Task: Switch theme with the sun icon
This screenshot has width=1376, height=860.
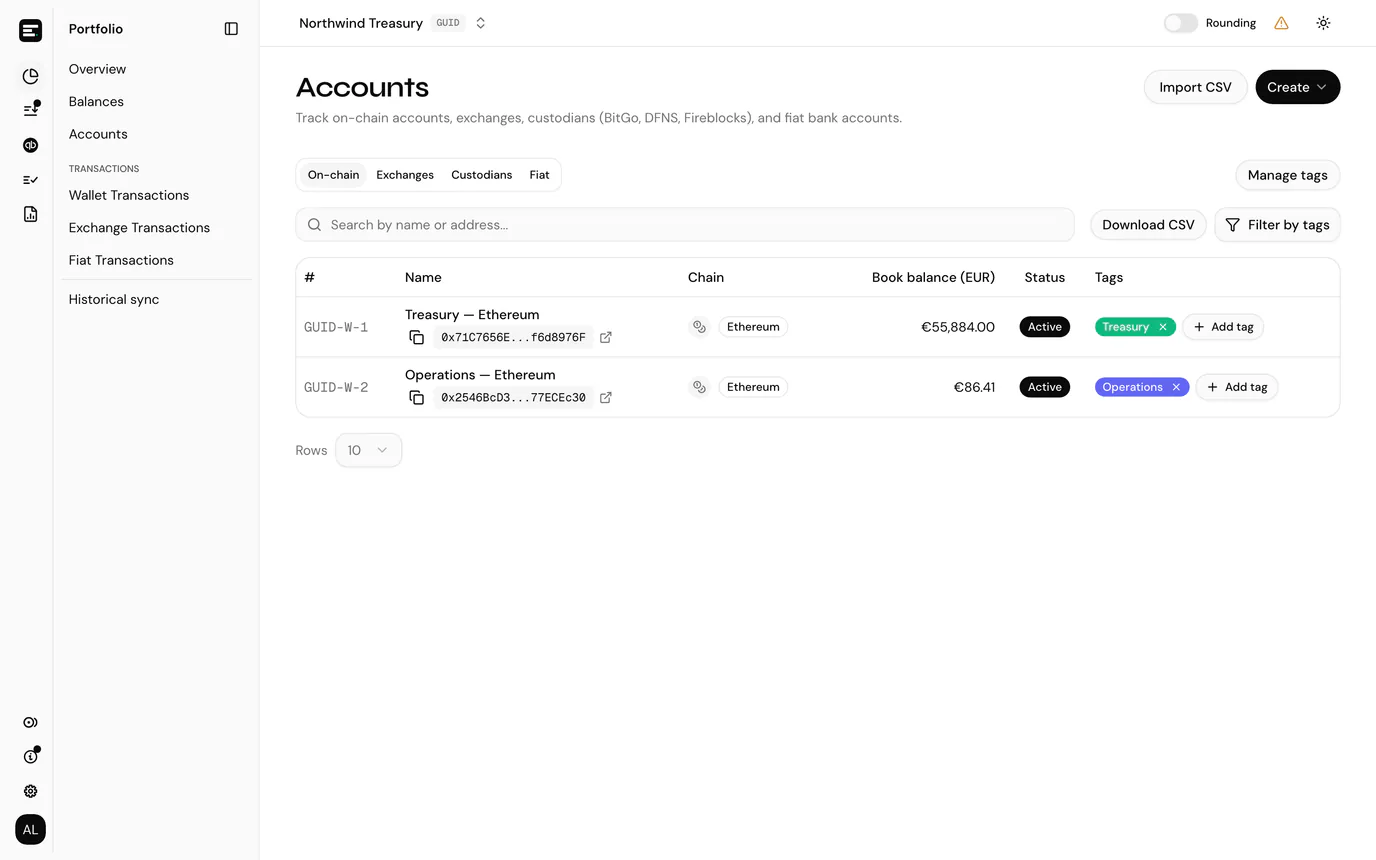Action: 1323,23
